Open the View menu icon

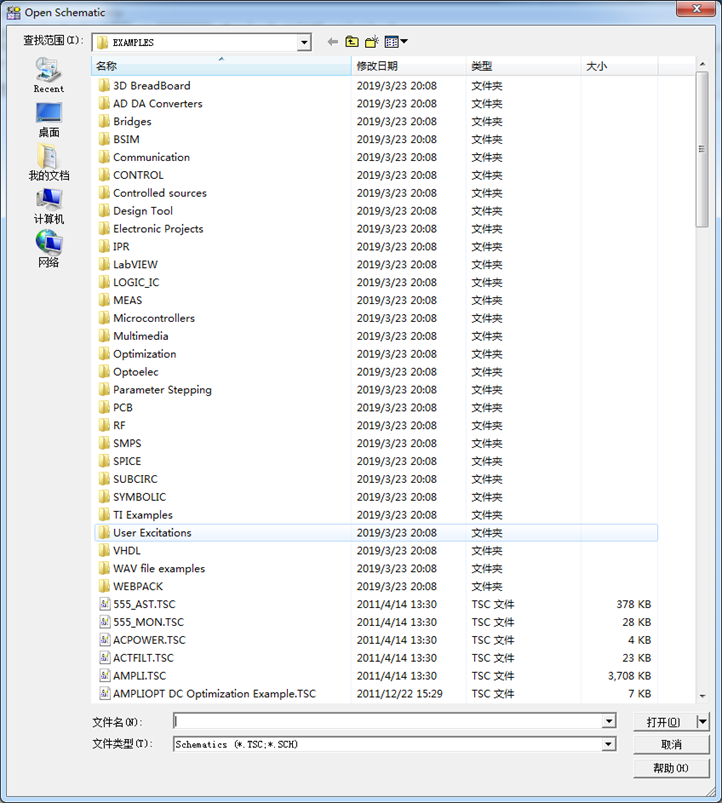(396, 42)
